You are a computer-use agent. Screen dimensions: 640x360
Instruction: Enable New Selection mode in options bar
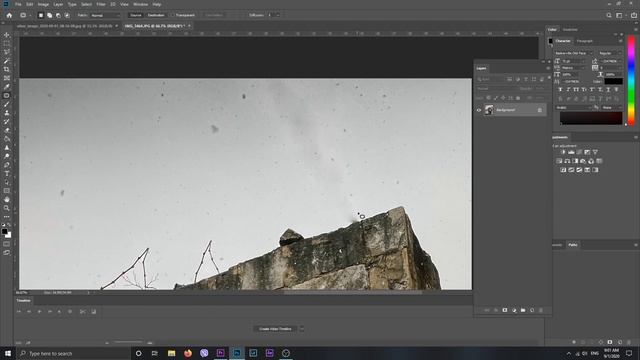[x=40, y=15]
